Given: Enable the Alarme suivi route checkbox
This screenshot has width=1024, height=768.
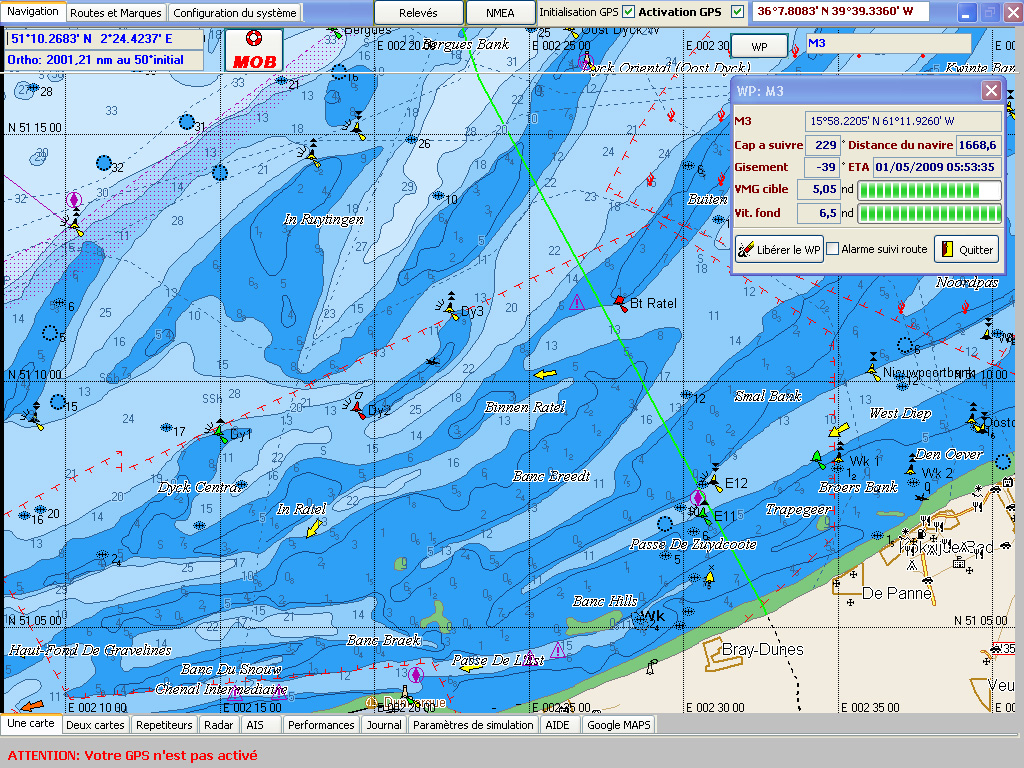Looking at the screenshot, I should click(833, 249).
